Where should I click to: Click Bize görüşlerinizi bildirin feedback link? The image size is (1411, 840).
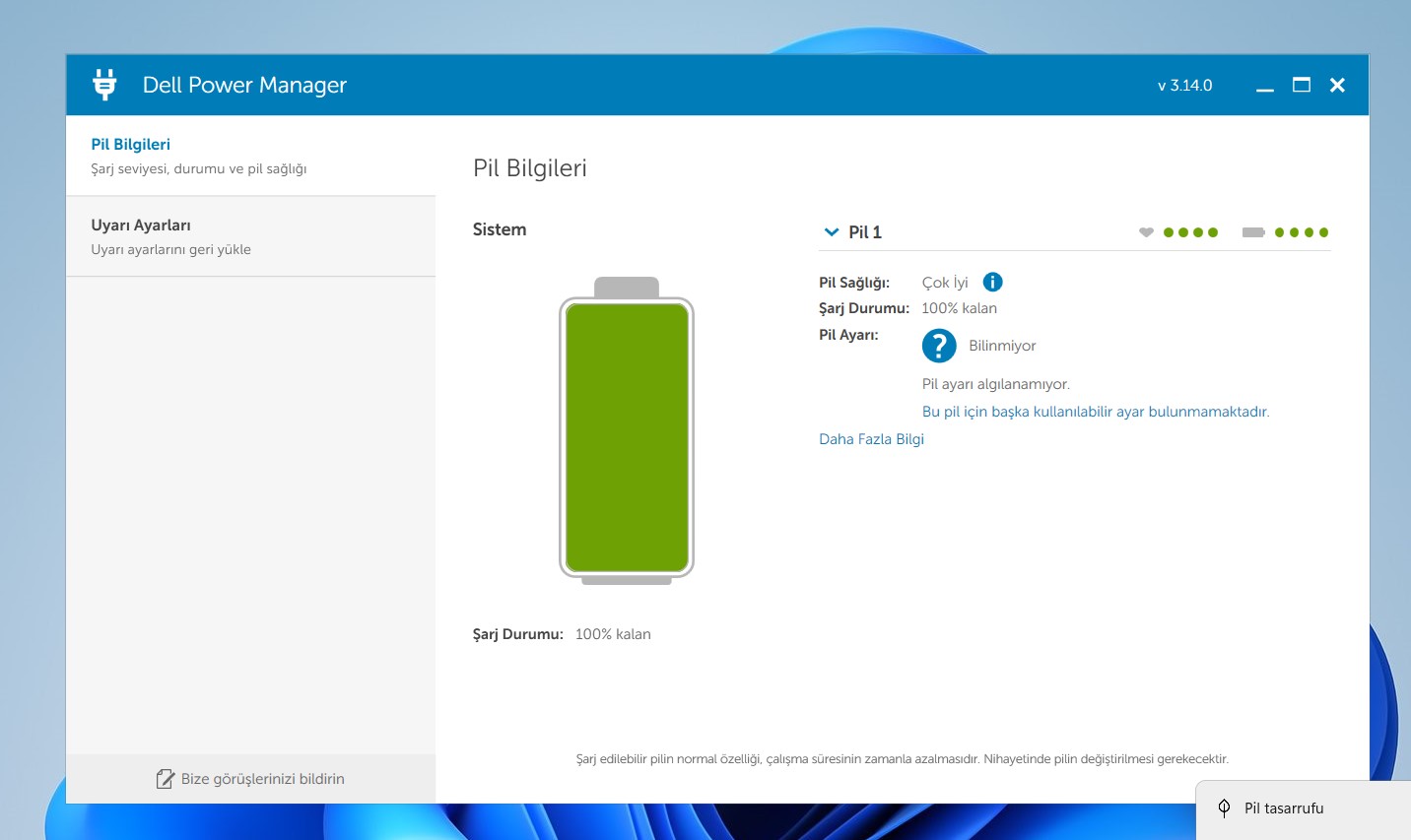pos(262,779)
